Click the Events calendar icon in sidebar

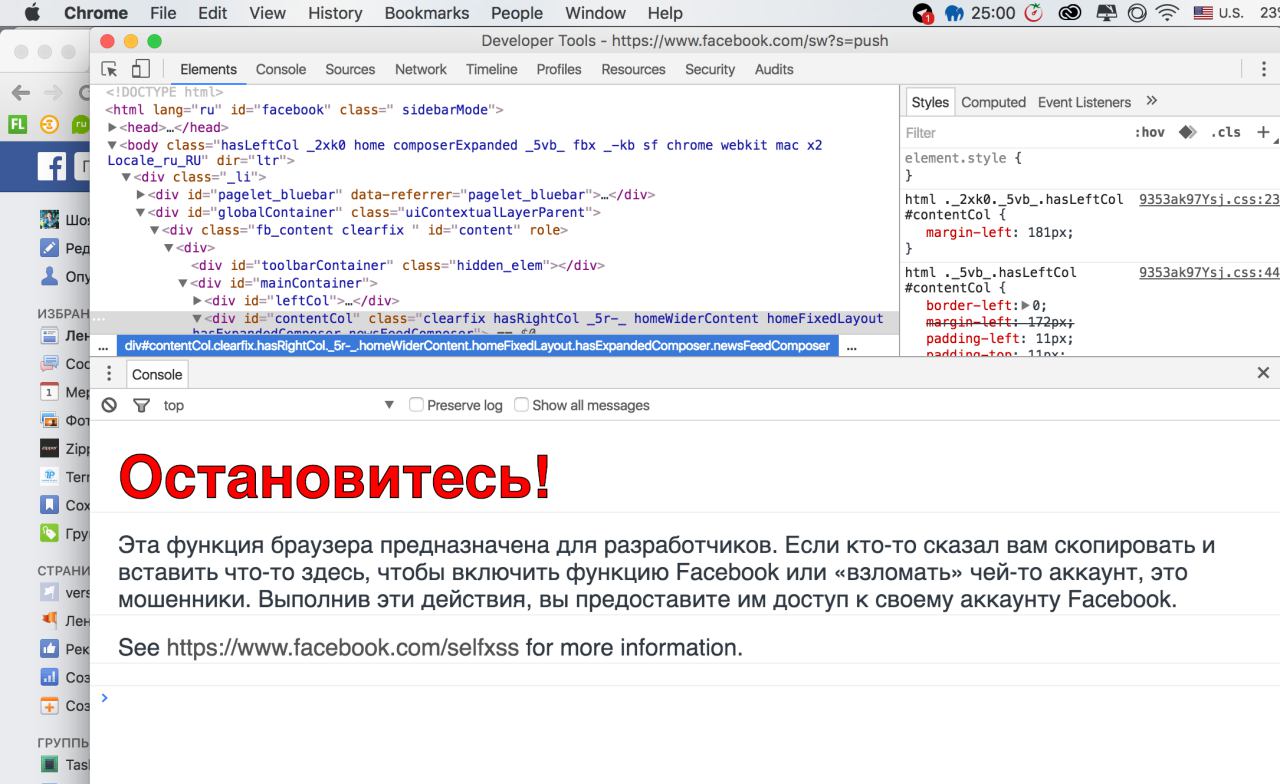click(x=47, y=393)
